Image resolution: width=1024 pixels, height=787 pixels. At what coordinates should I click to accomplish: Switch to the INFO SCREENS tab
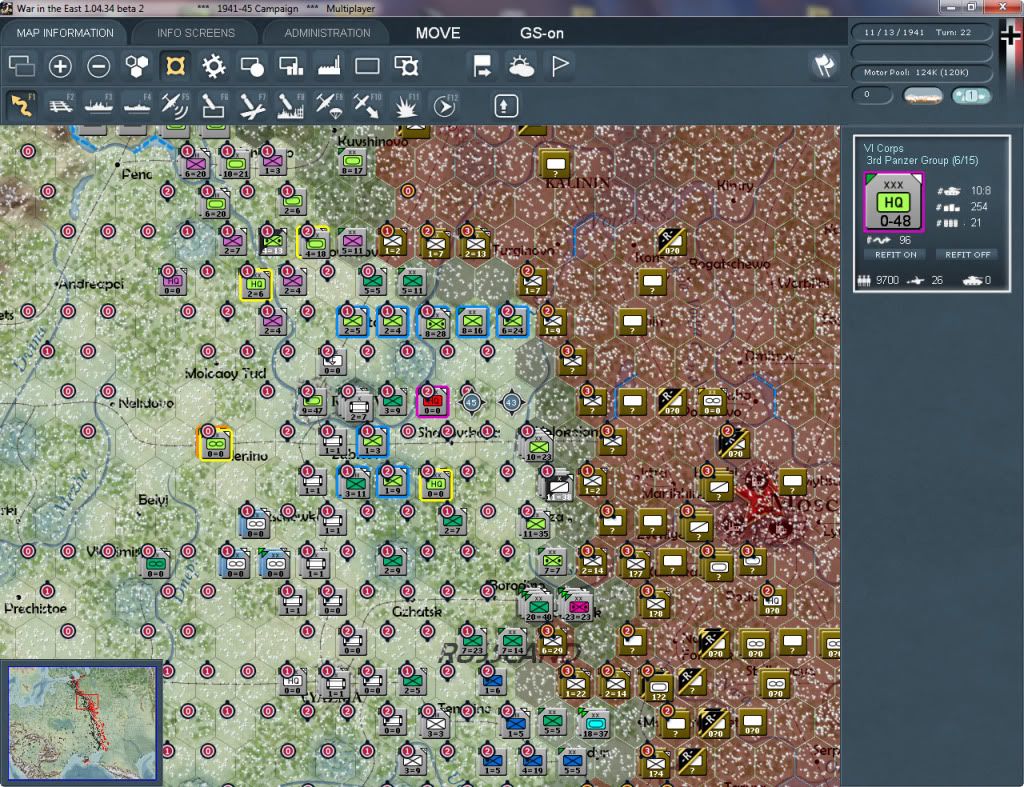pos(195,33)
